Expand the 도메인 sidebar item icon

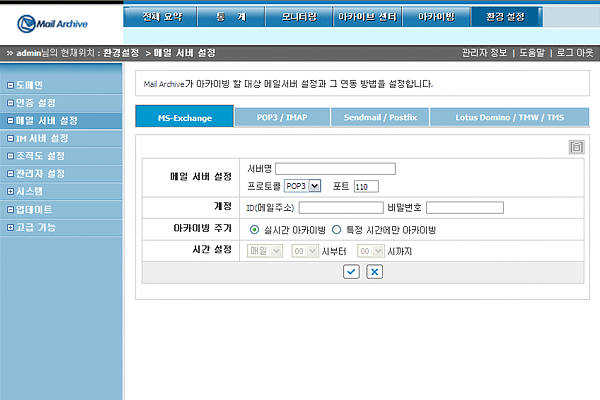click(x=10, y=85)
